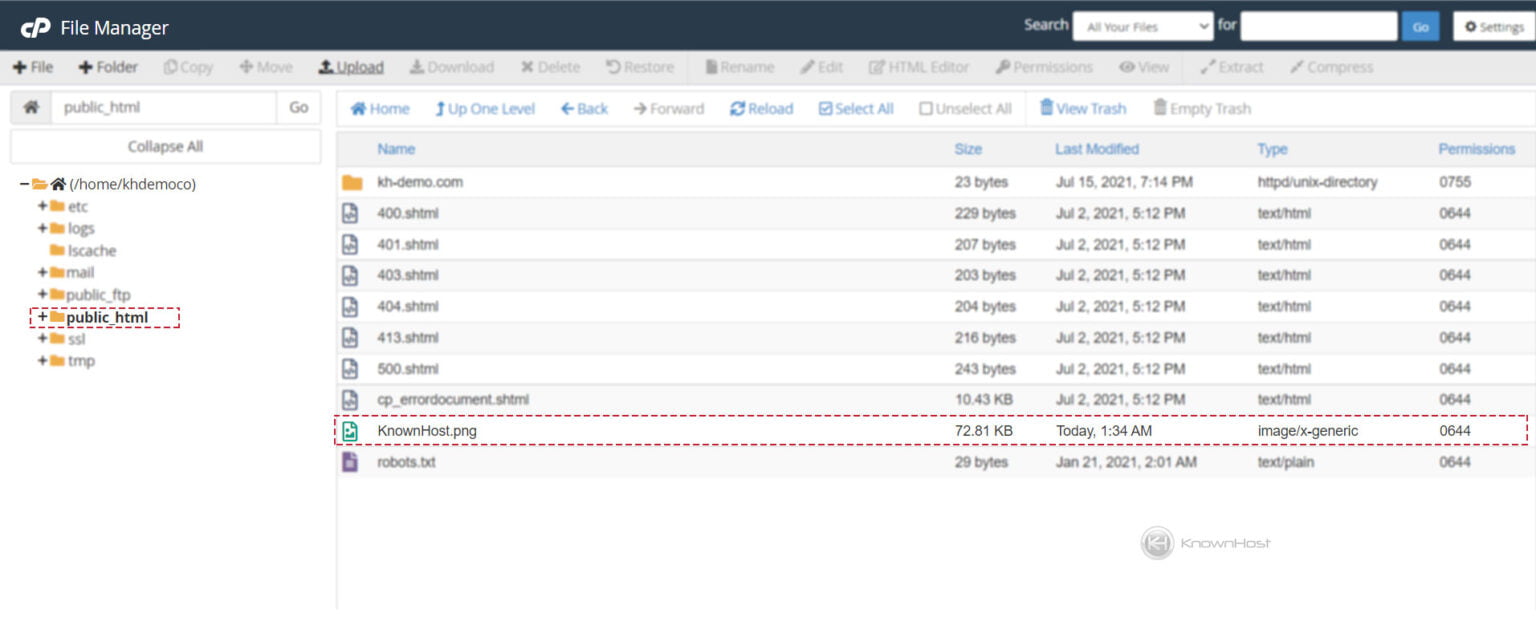Sort files by Last Modified column

click(1097, 149)
